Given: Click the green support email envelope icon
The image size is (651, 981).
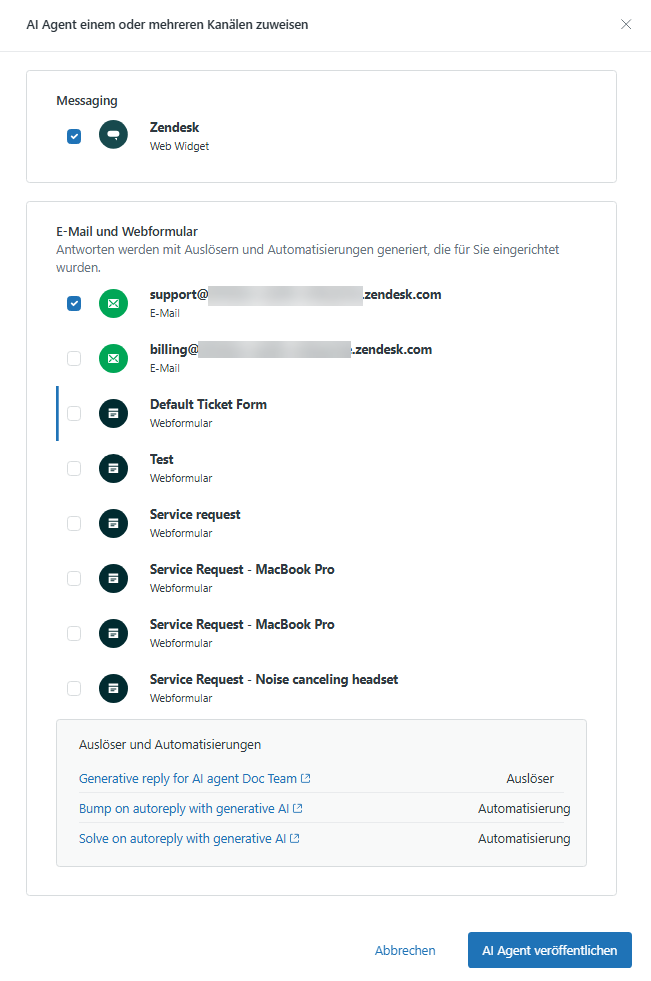Looking at the screenshot, I should [113, 303].
